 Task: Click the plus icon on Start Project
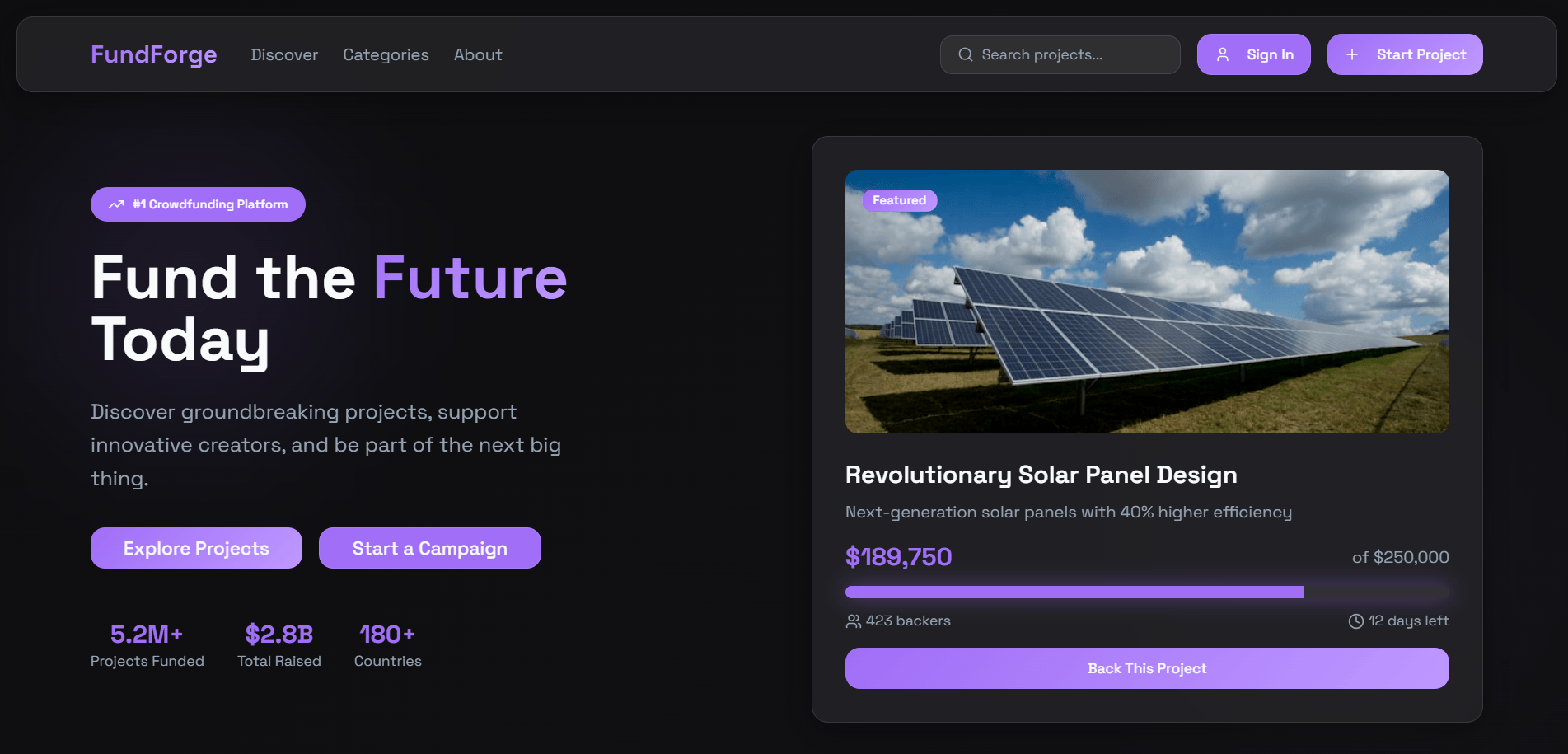coord(1350,54)
